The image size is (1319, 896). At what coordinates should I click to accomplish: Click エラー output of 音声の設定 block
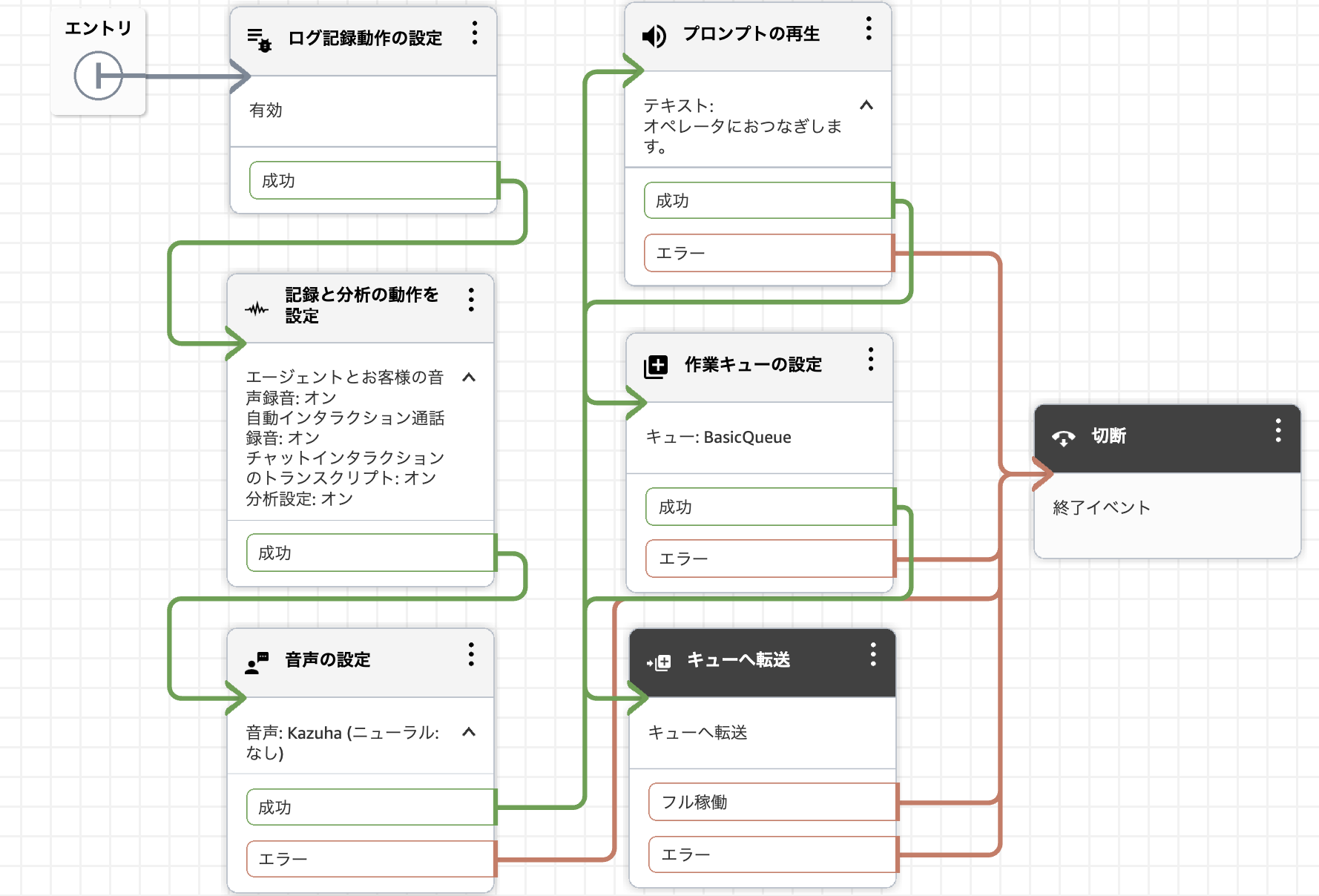point(370,859)
